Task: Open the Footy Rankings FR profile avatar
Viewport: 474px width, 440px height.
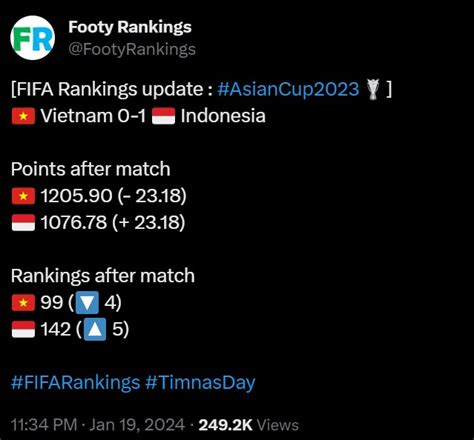Action: [33, 38]
